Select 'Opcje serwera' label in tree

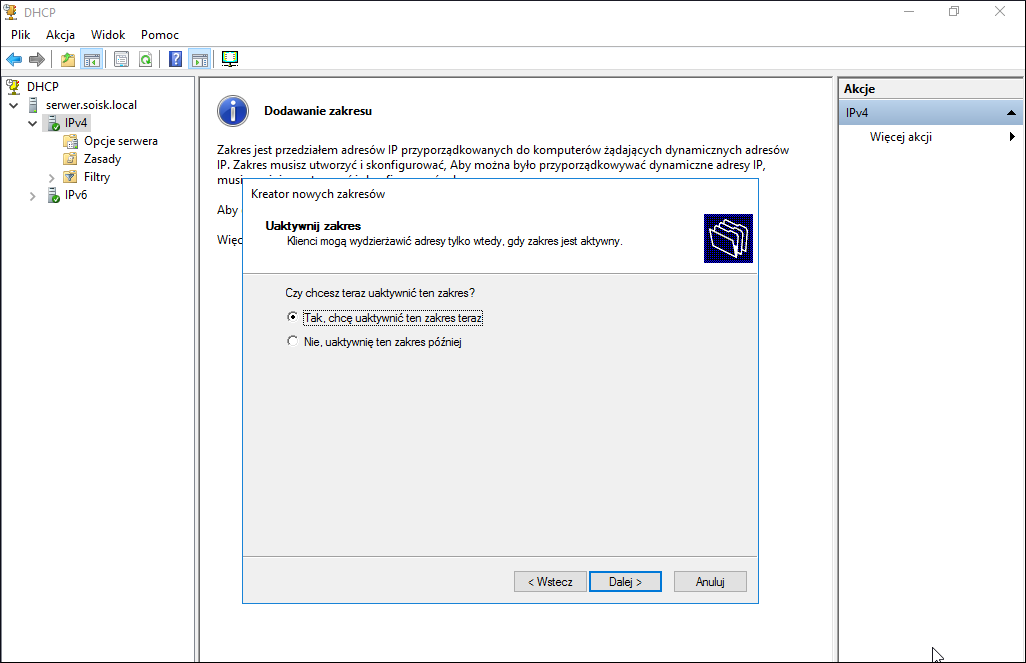121,141
